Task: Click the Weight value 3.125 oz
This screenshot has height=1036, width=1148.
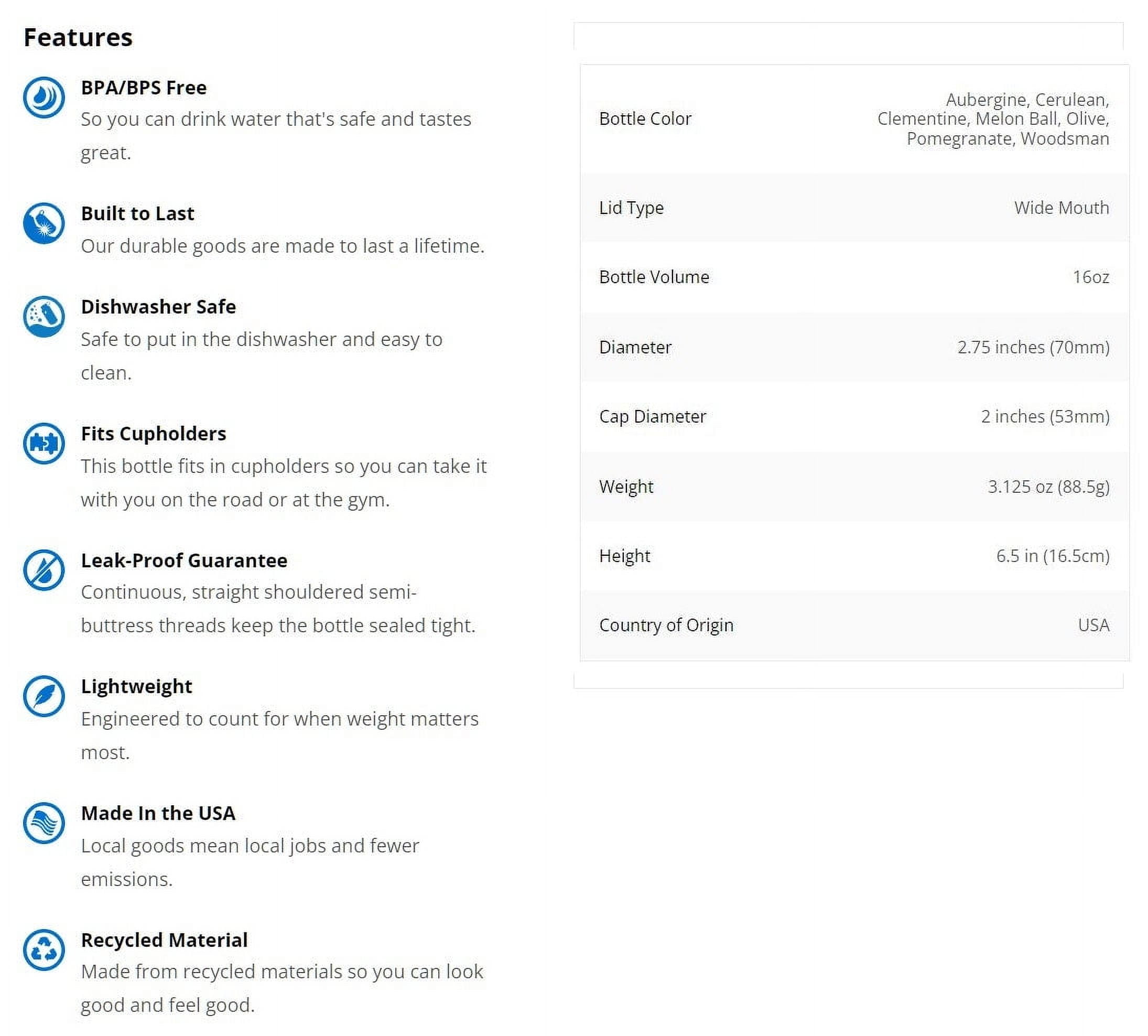Action: point(1048,487)
